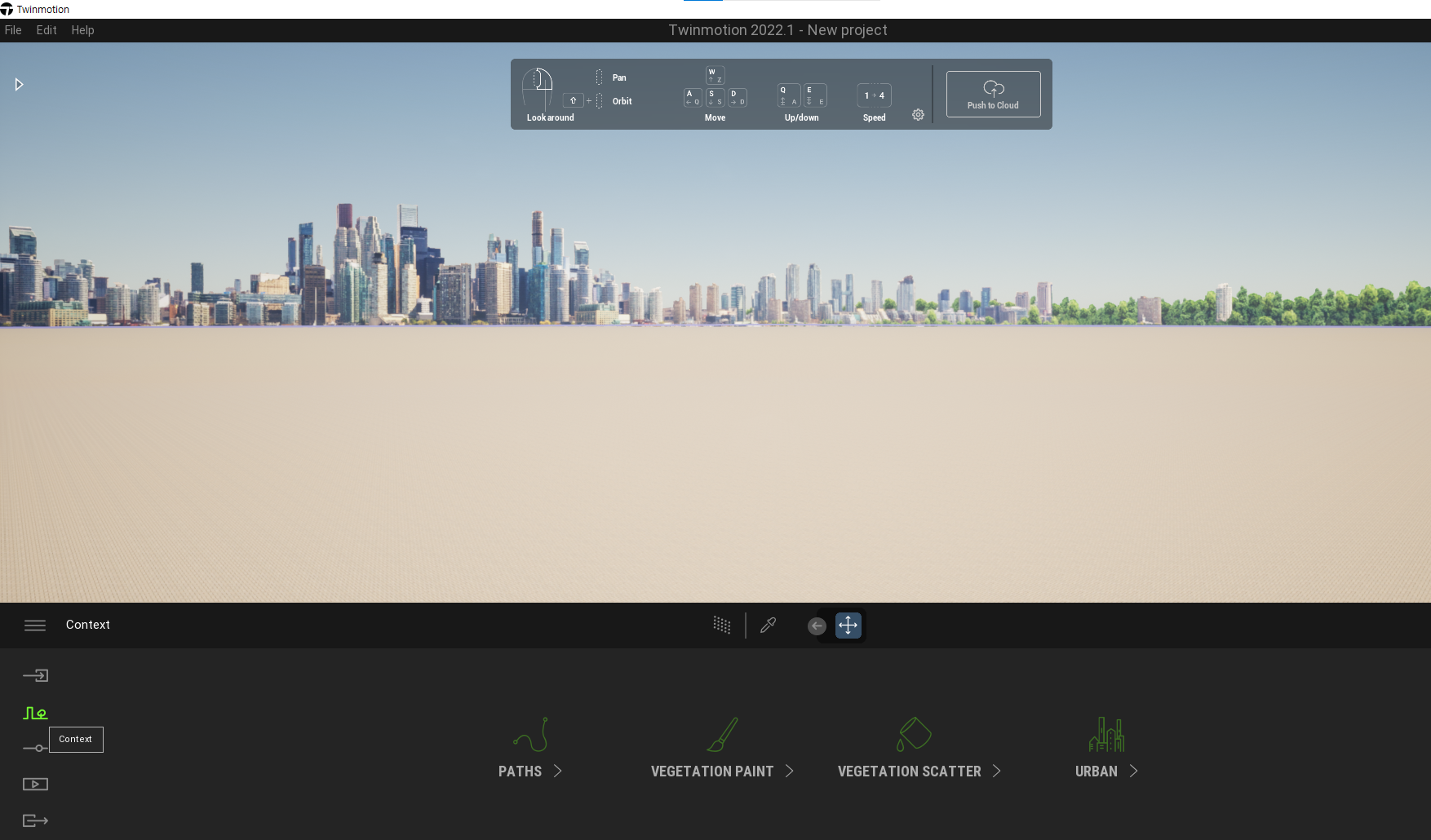Open the Vegetation Scatter label

[x=910, y=771]
